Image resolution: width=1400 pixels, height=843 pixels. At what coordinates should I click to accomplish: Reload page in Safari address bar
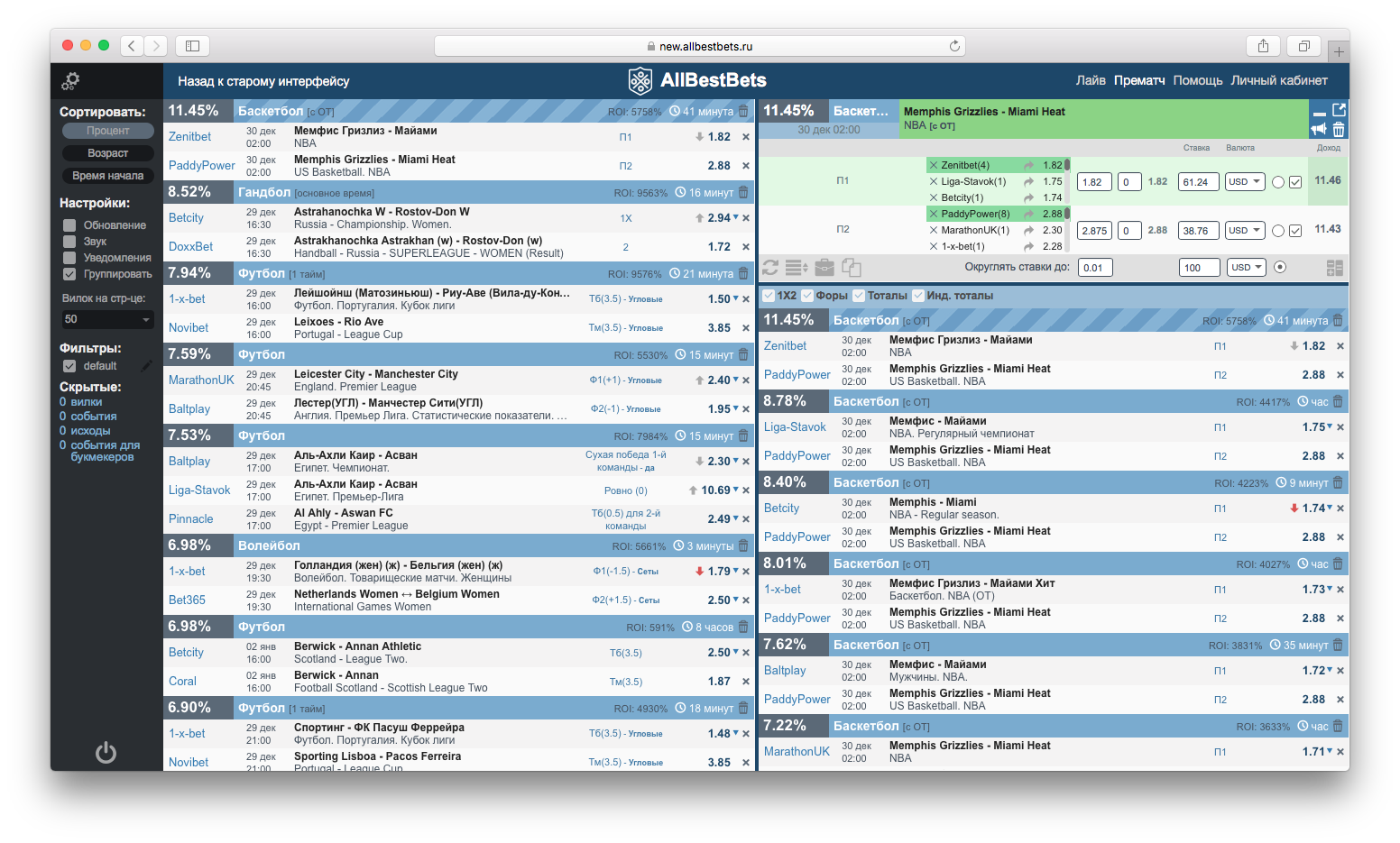point(954,46)
